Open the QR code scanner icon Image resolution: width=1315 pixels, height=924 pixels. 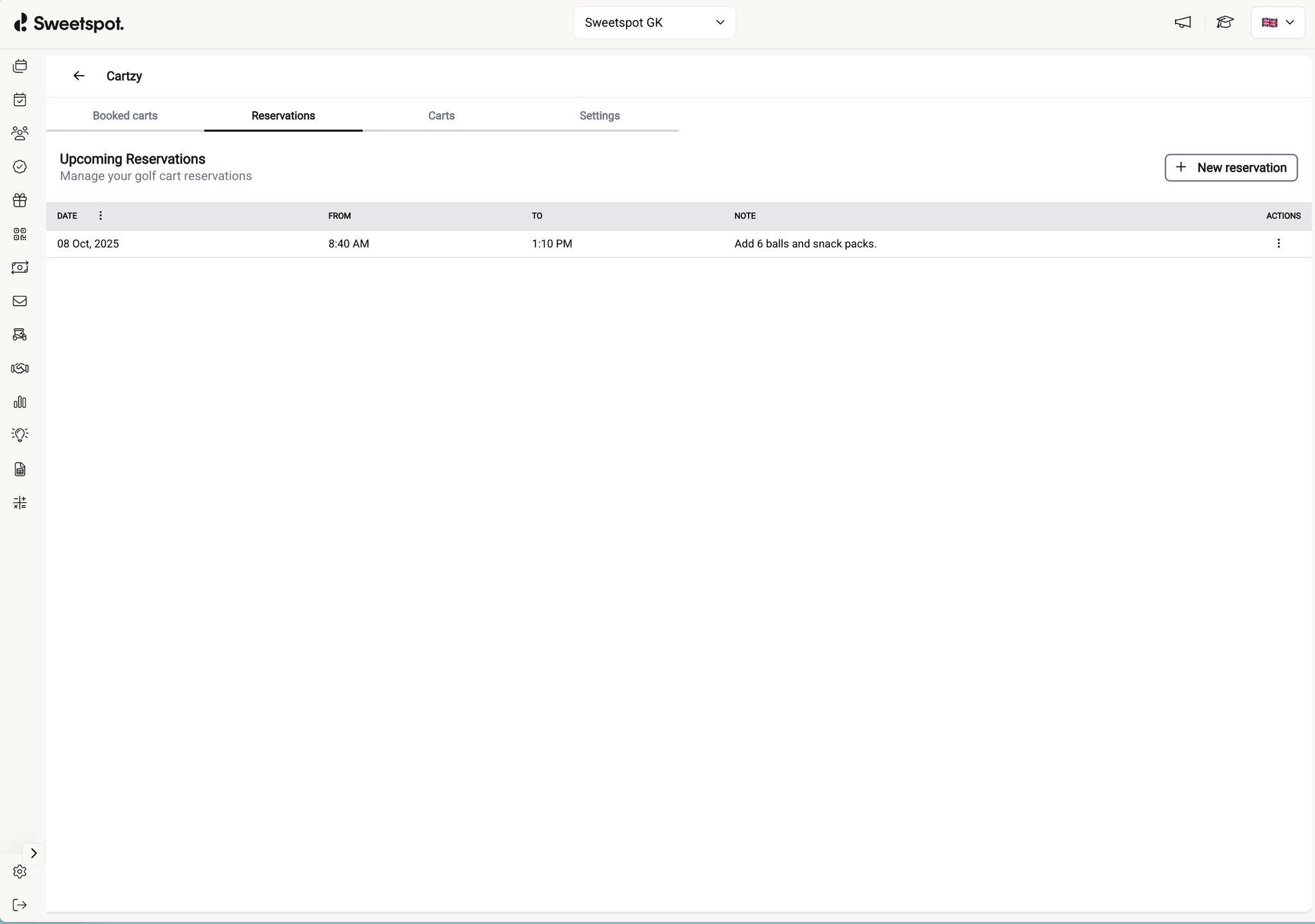pos(20,234)
